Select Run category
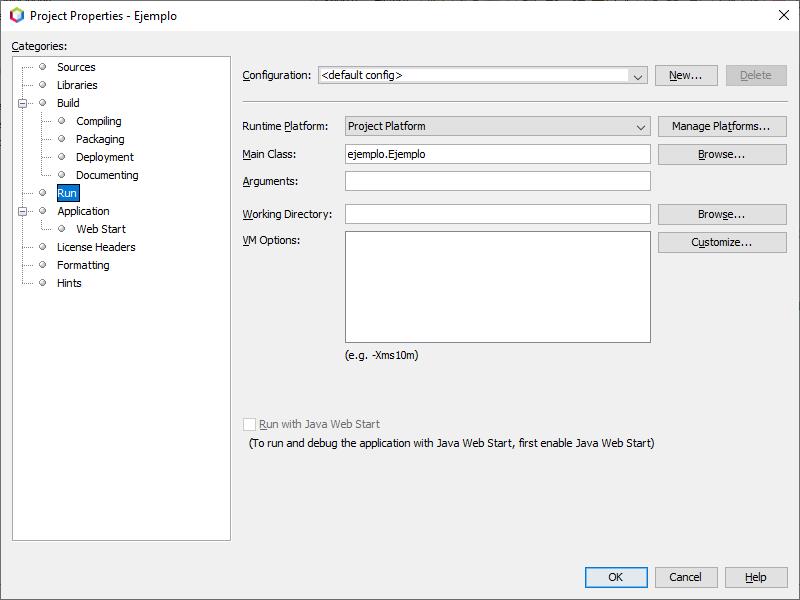This screenshot has width=800, height=600. pos(67,193)
